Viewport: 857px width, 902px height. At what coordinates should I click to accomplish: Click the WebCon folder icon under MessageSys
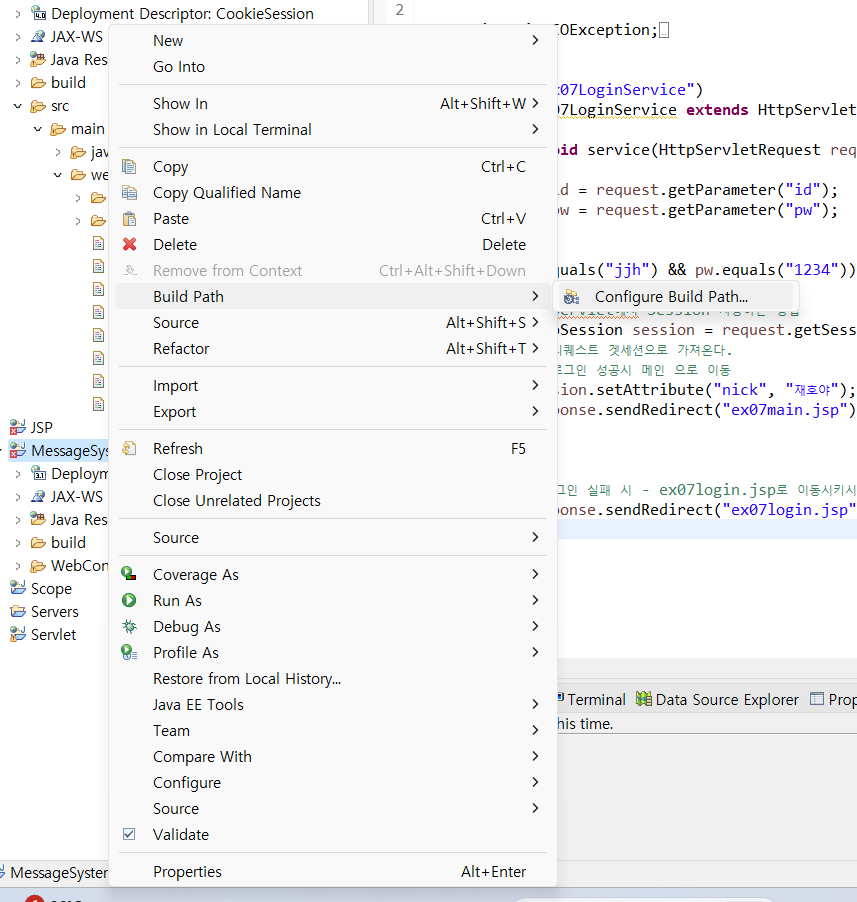coord(38,565)
